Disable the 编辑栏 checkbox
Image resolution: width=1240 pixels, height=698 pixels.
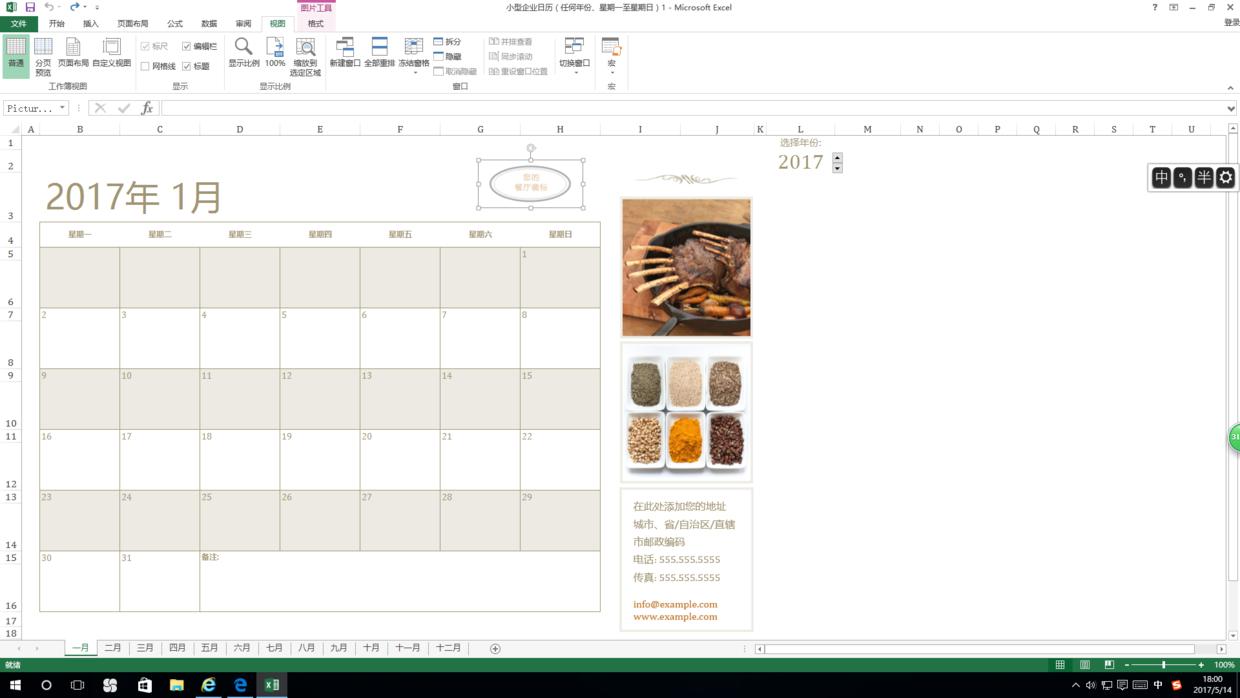point(187,45)
